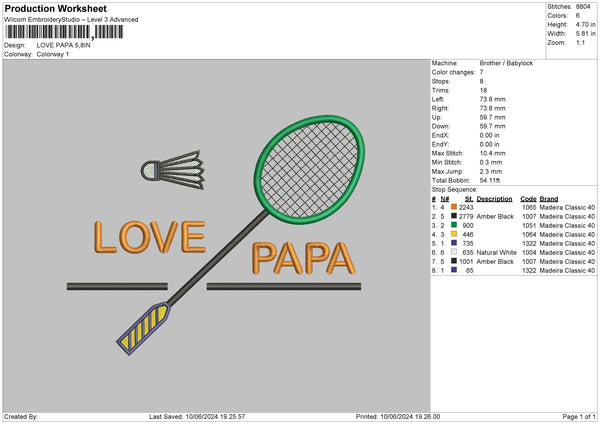Click the Max Stitch value 10.4 mm
The width and height of the screenshot is (600, 424).
[x=492, y=153]
